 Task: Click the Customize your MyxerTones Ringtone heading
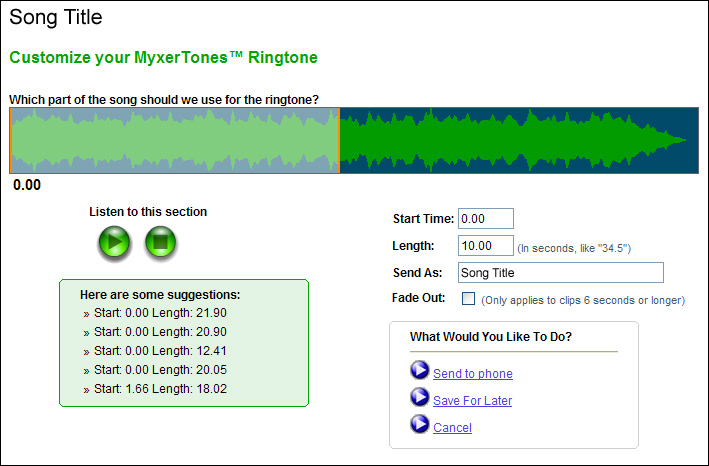pyautogui.click(x=163, y=57)
